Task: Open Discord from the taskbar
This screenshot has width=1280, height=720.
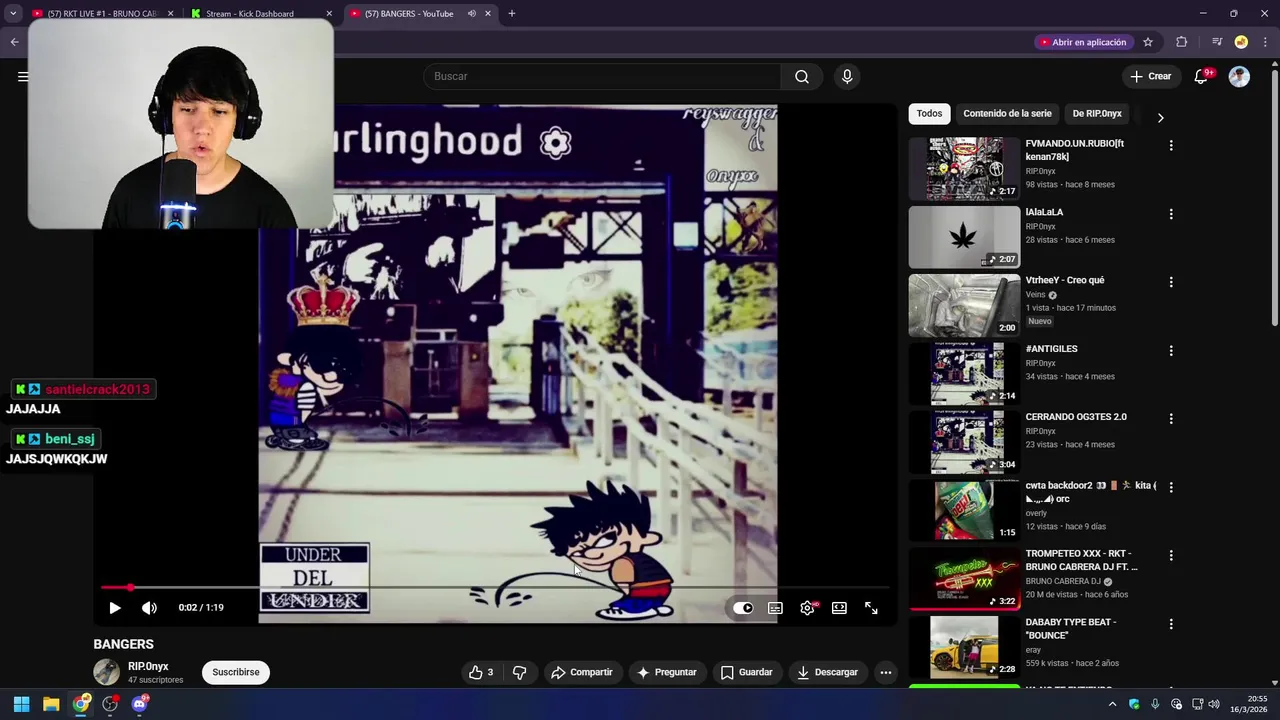Action: click(x=140, y=704)
